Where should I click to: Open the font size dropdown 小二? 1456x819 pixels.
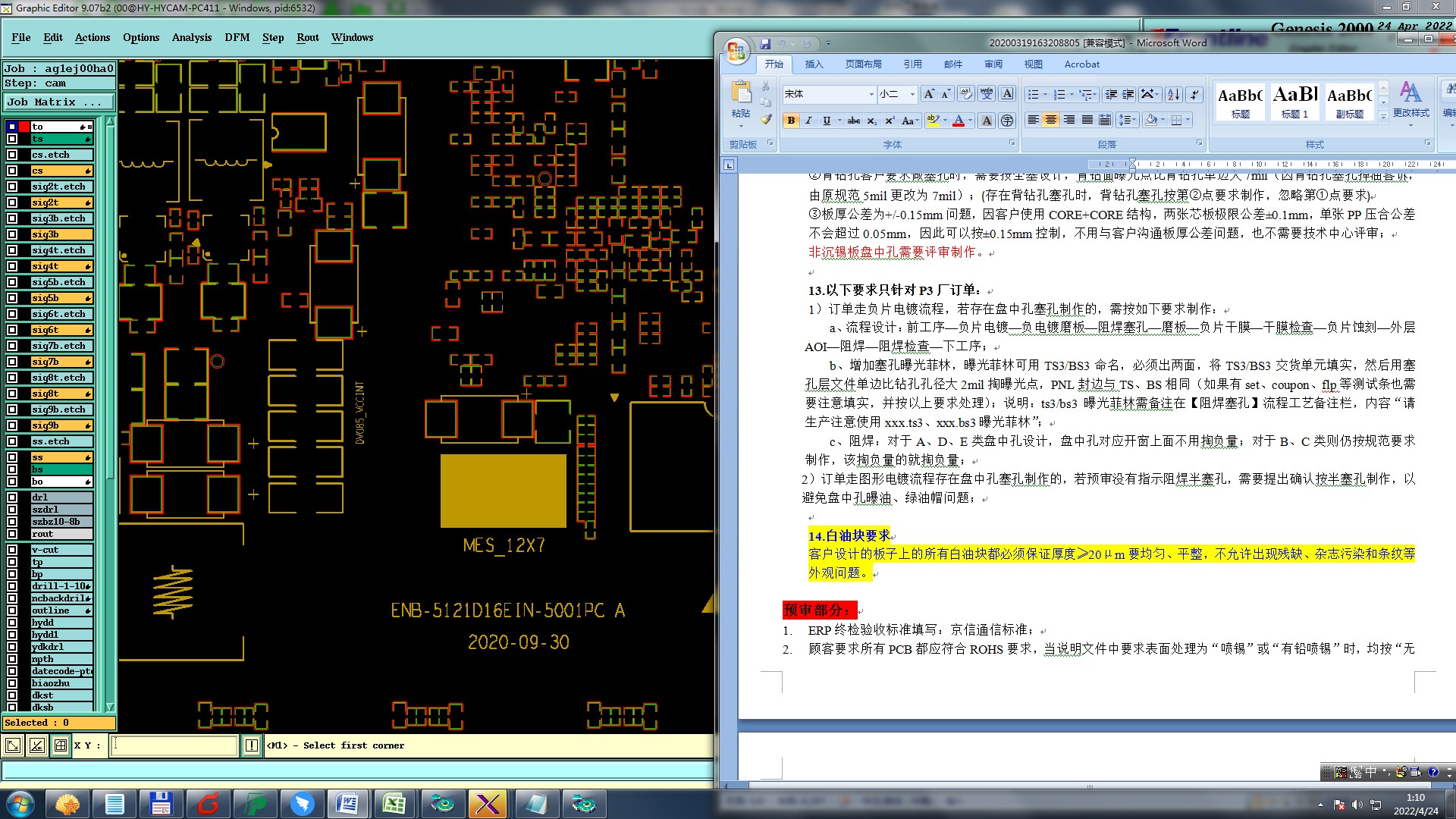(x=912, y=94)
